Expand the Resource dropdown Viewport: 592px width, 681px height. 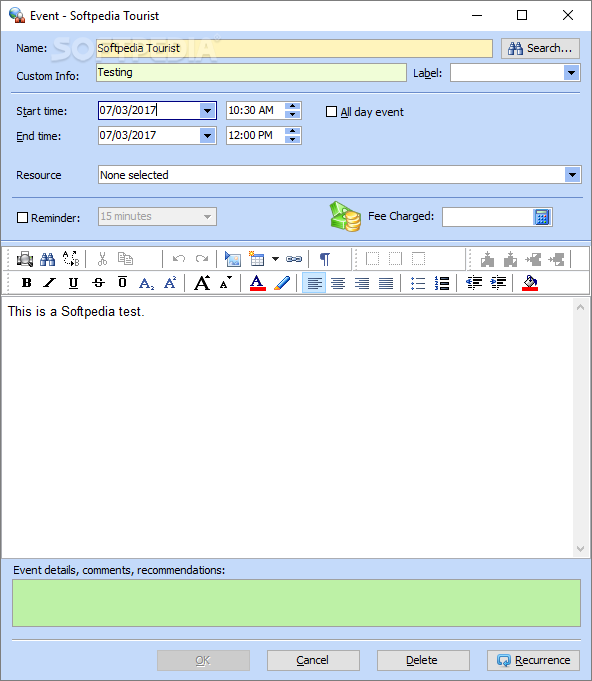click(572, 175)
